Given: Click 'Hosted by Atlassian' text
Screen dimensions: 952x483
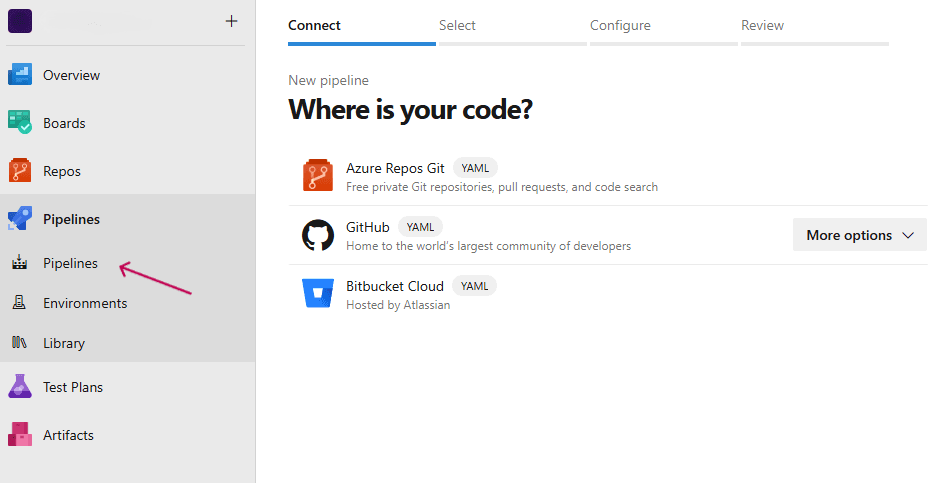Looking at the screenshot, I should [398, 305].
